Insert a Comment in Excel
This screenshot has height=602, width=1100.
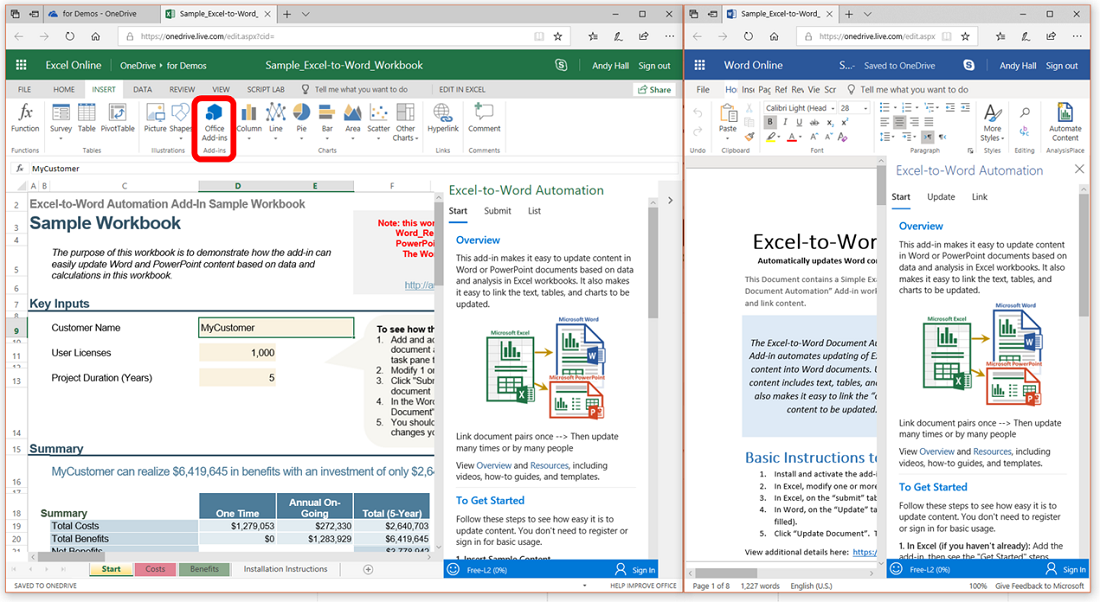[x=484, y=119]
